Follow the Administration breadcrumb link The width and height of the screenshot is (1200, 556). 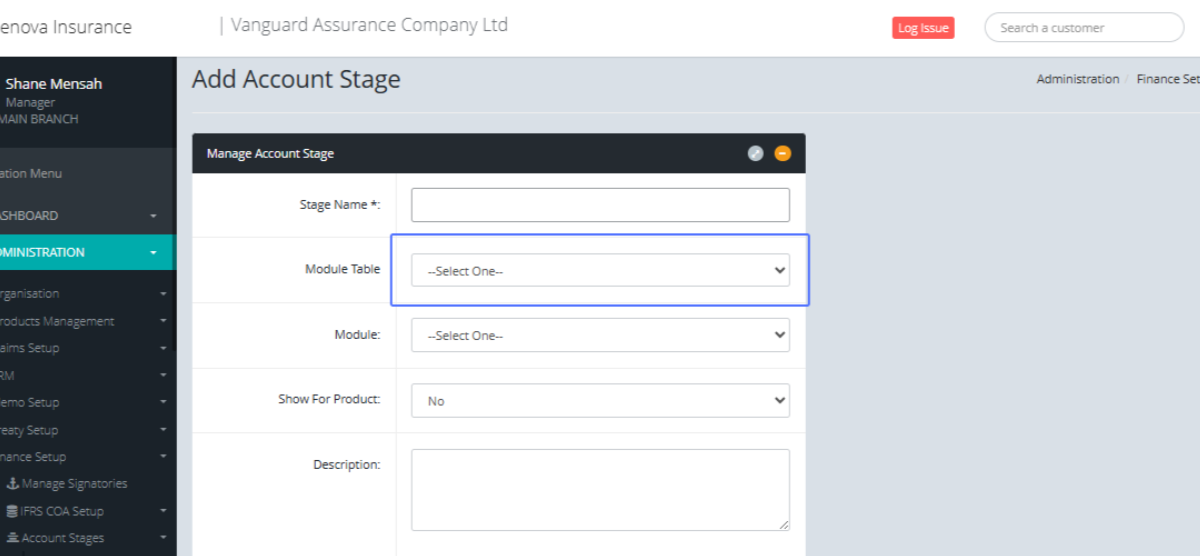click(1077, 79)
